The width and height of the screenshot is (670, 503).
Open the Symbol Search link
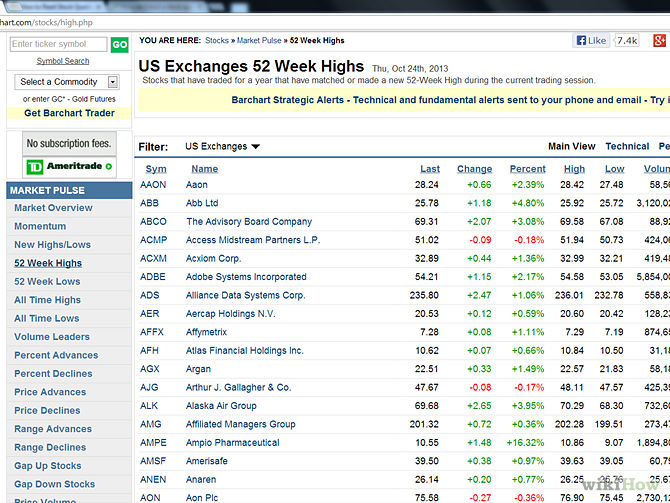coord(63,61)
